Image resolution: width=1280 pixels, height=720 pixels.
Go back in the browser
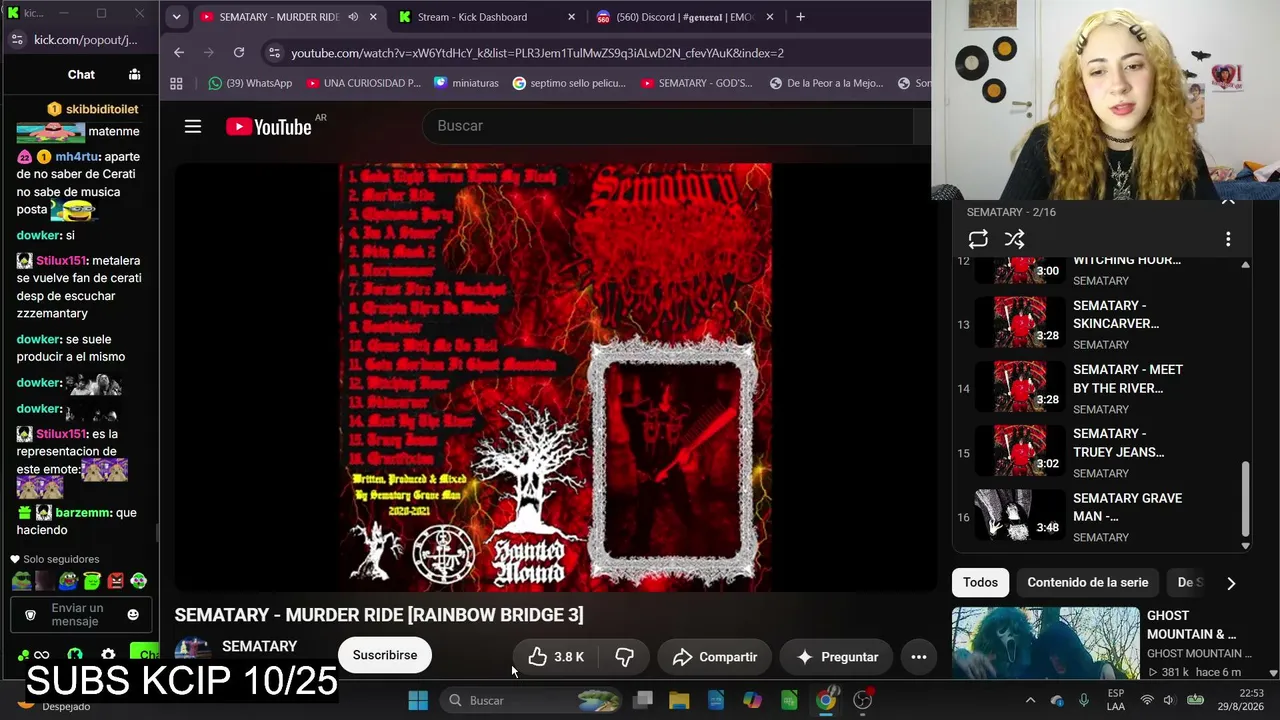pyautogui.click(x=179, y=53)
